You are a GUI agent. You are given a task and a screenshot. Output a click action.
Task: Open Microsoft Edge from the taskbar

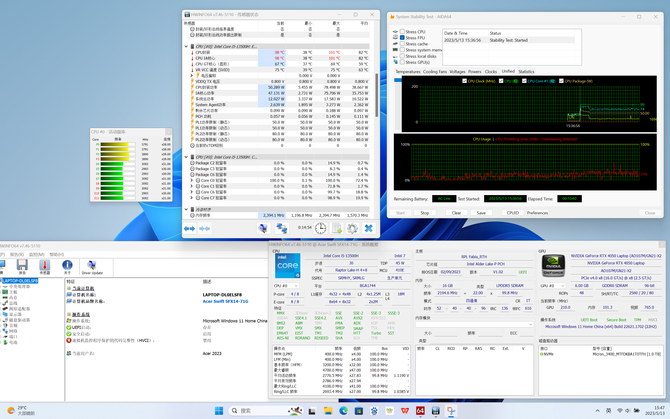pos(344,411)
